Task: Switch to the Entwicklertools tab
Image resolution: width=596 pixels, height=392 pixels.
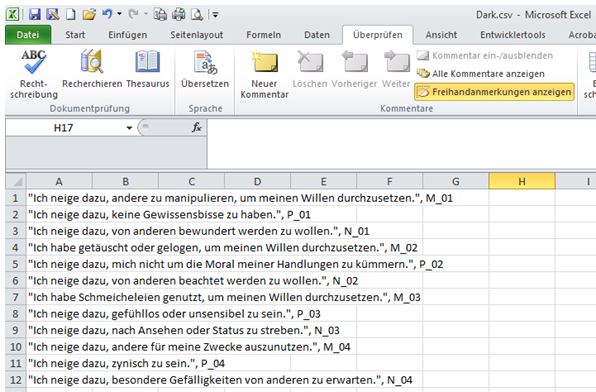Action: 512,35
